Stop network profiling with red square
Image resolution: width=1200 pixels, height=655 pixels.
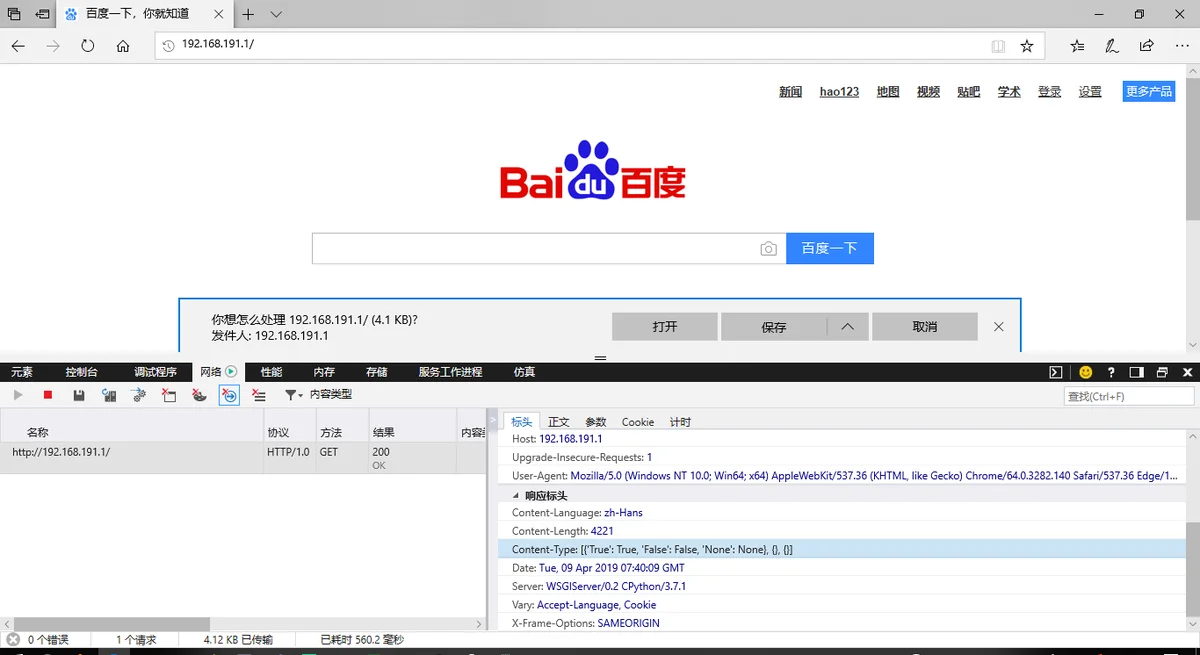tap(47, 395)
